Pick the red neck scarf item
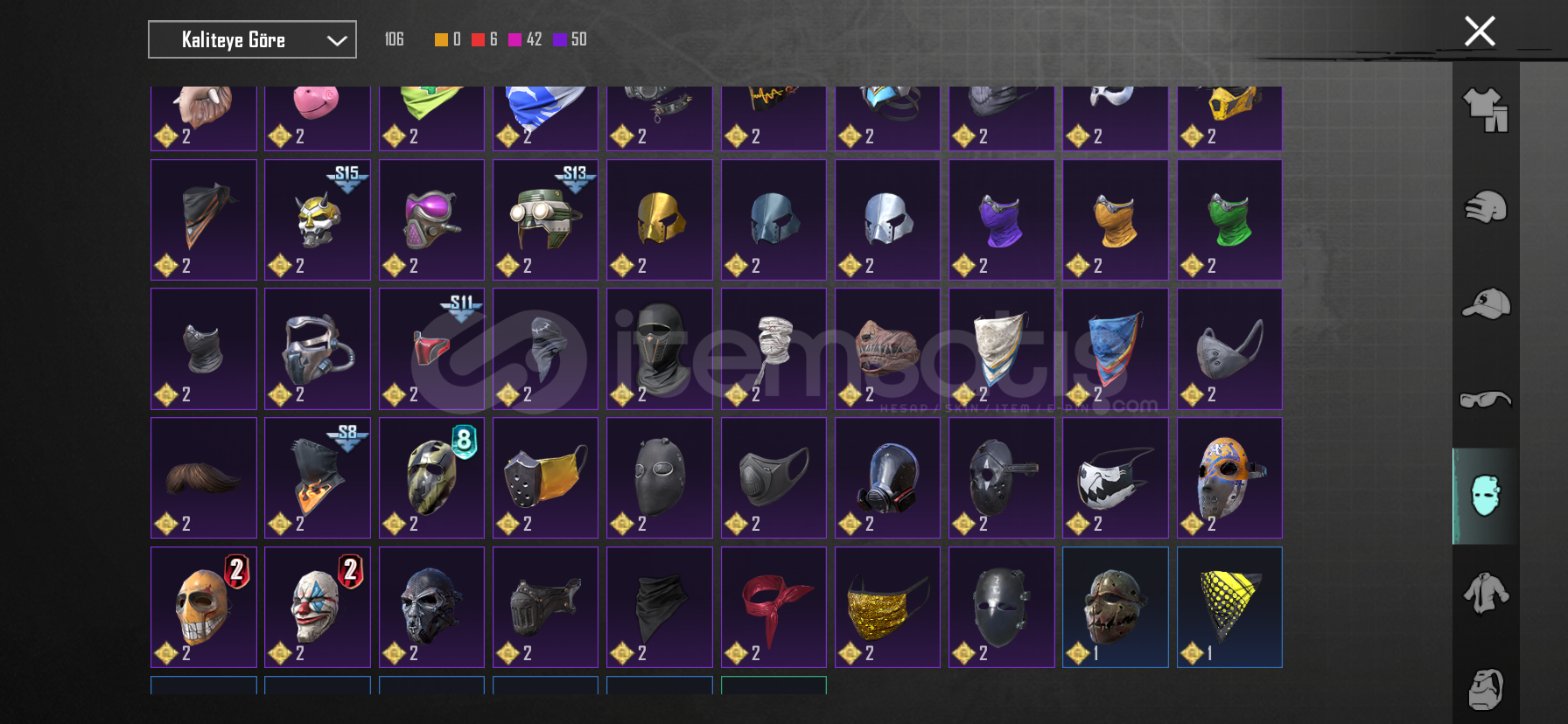The height and width of the screenshot is (724, 1568). tap(773, 607)
